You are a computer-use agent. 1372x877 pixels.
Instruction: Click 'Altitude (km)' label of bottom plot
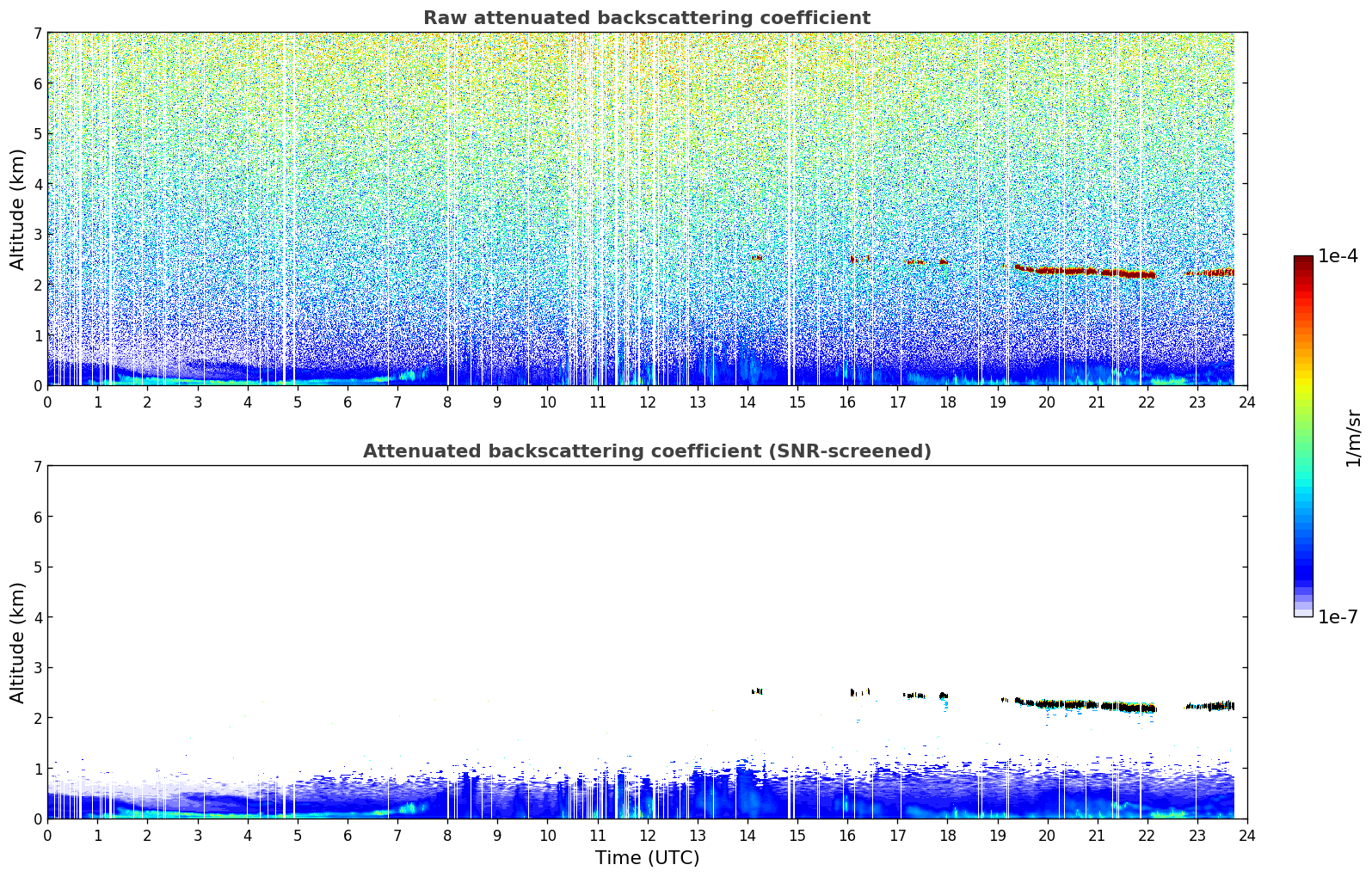point(18,642)
